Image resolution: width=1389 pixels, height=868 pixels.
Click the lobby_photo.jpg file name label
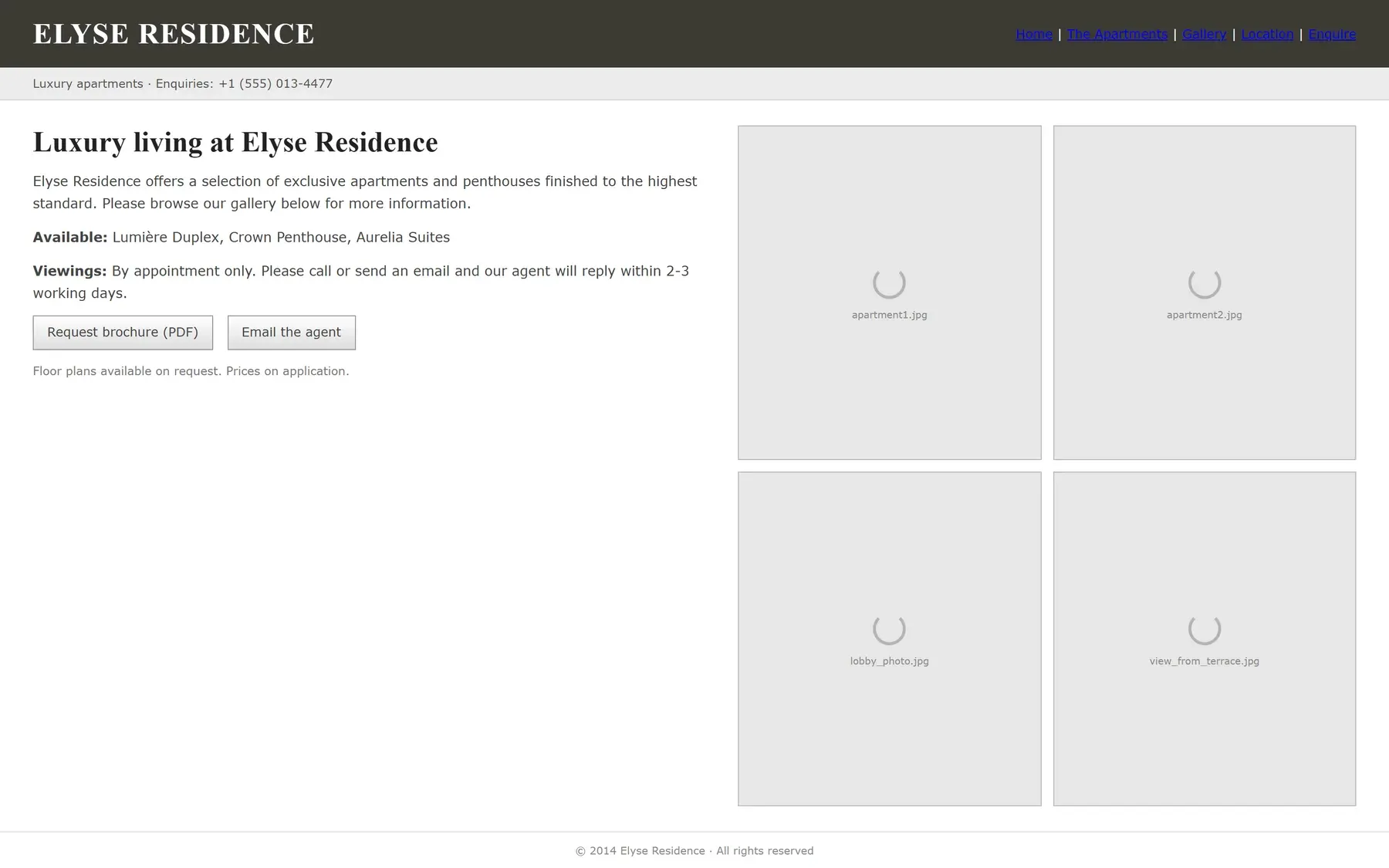tap(889, 661)
